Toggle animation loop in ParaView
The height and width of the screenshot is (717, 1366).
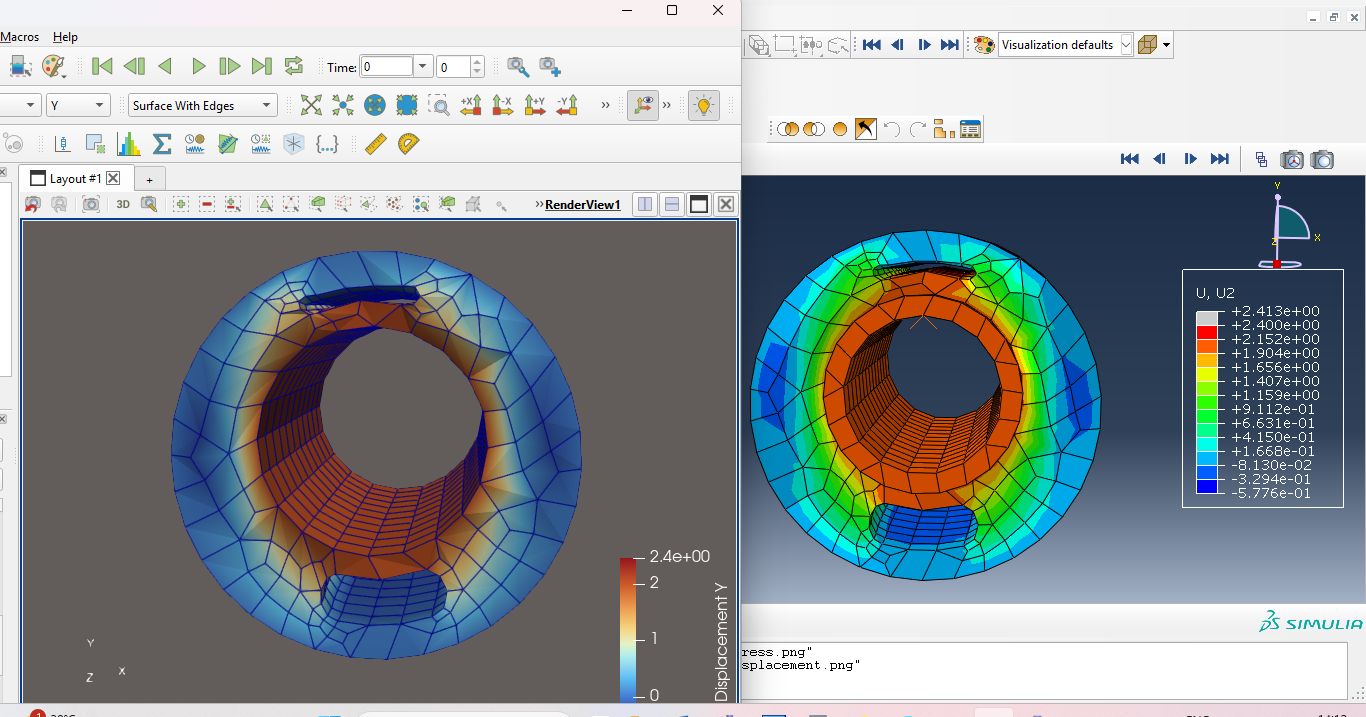294,67
